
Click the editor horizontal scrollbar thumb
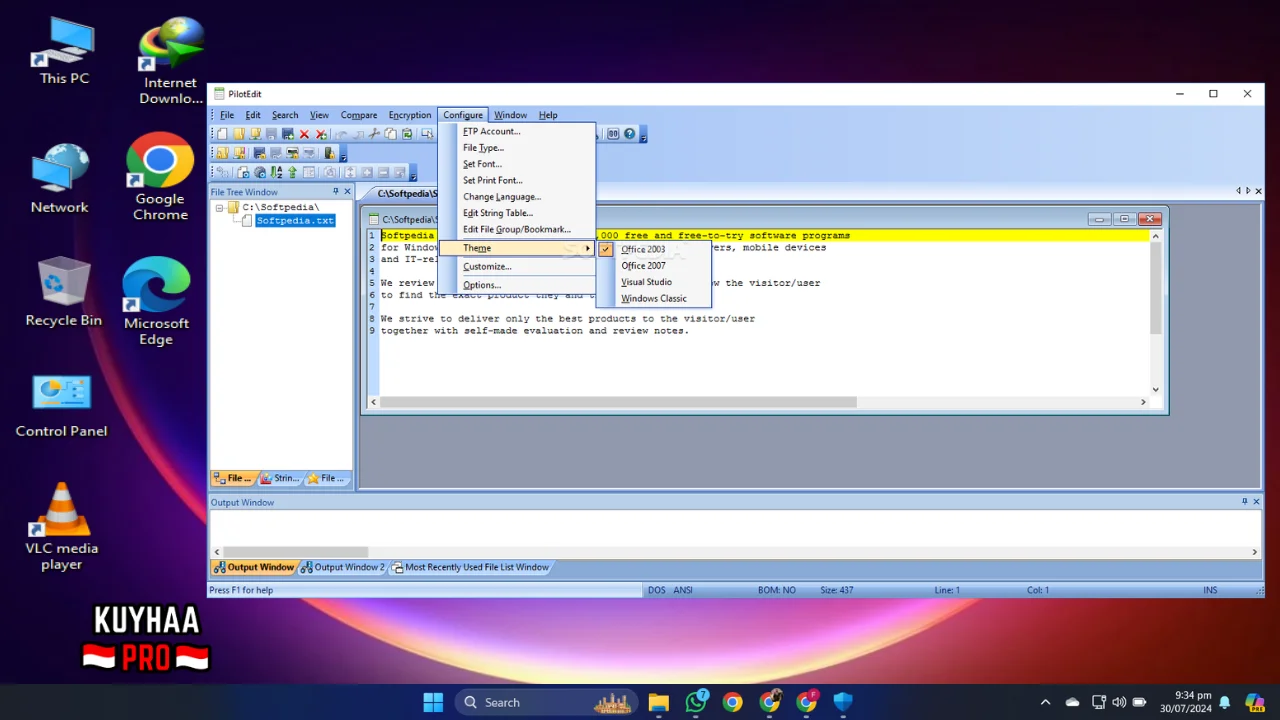(x=618, y=402)
